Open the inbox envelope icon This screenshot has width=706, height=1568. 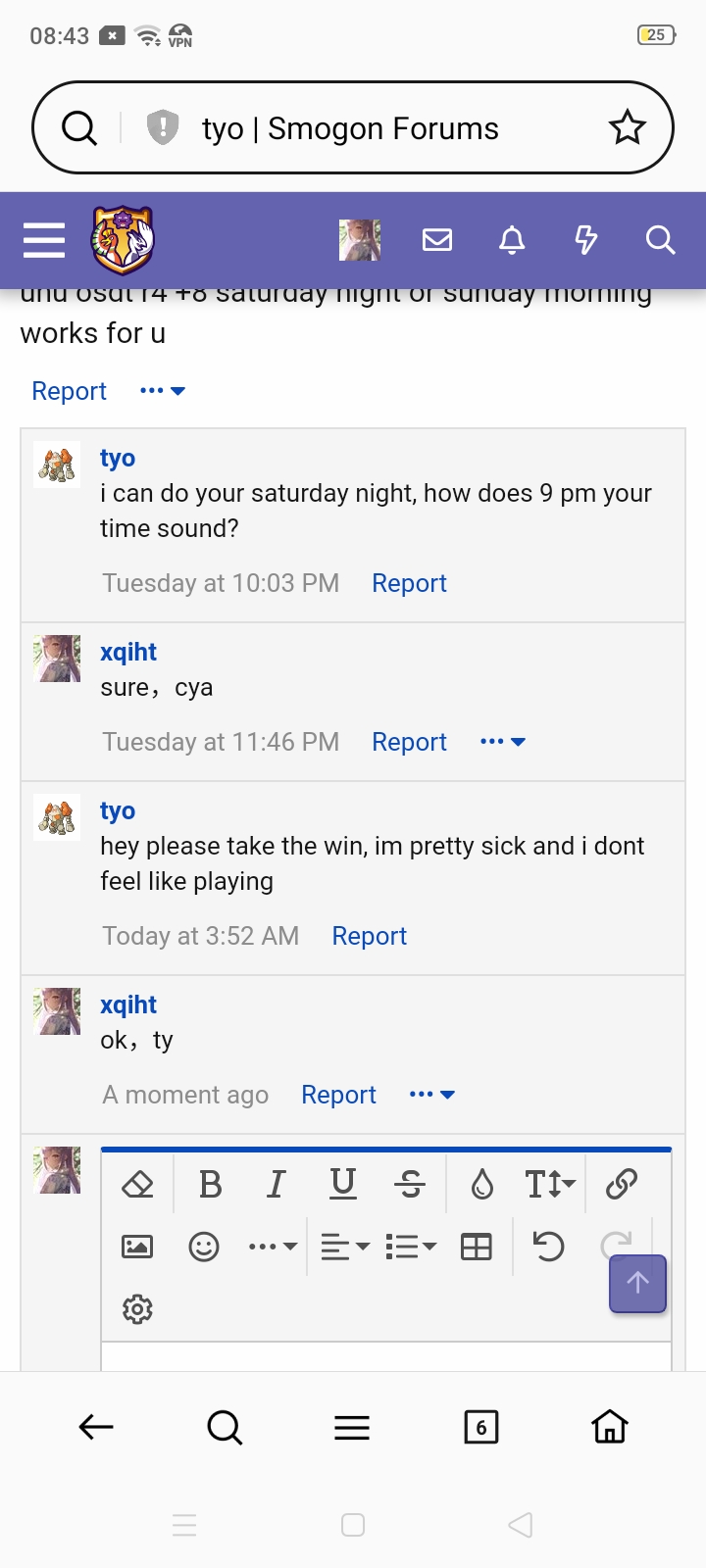pos(437,240)
